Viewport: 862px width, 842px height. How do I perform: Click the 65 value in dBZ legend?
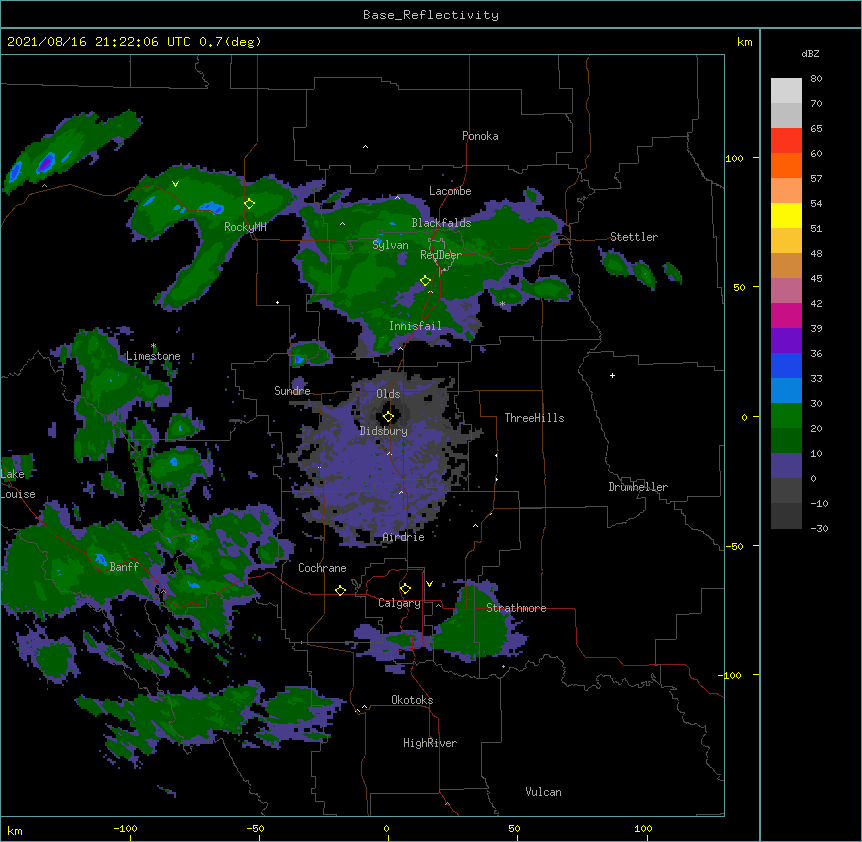816,129
